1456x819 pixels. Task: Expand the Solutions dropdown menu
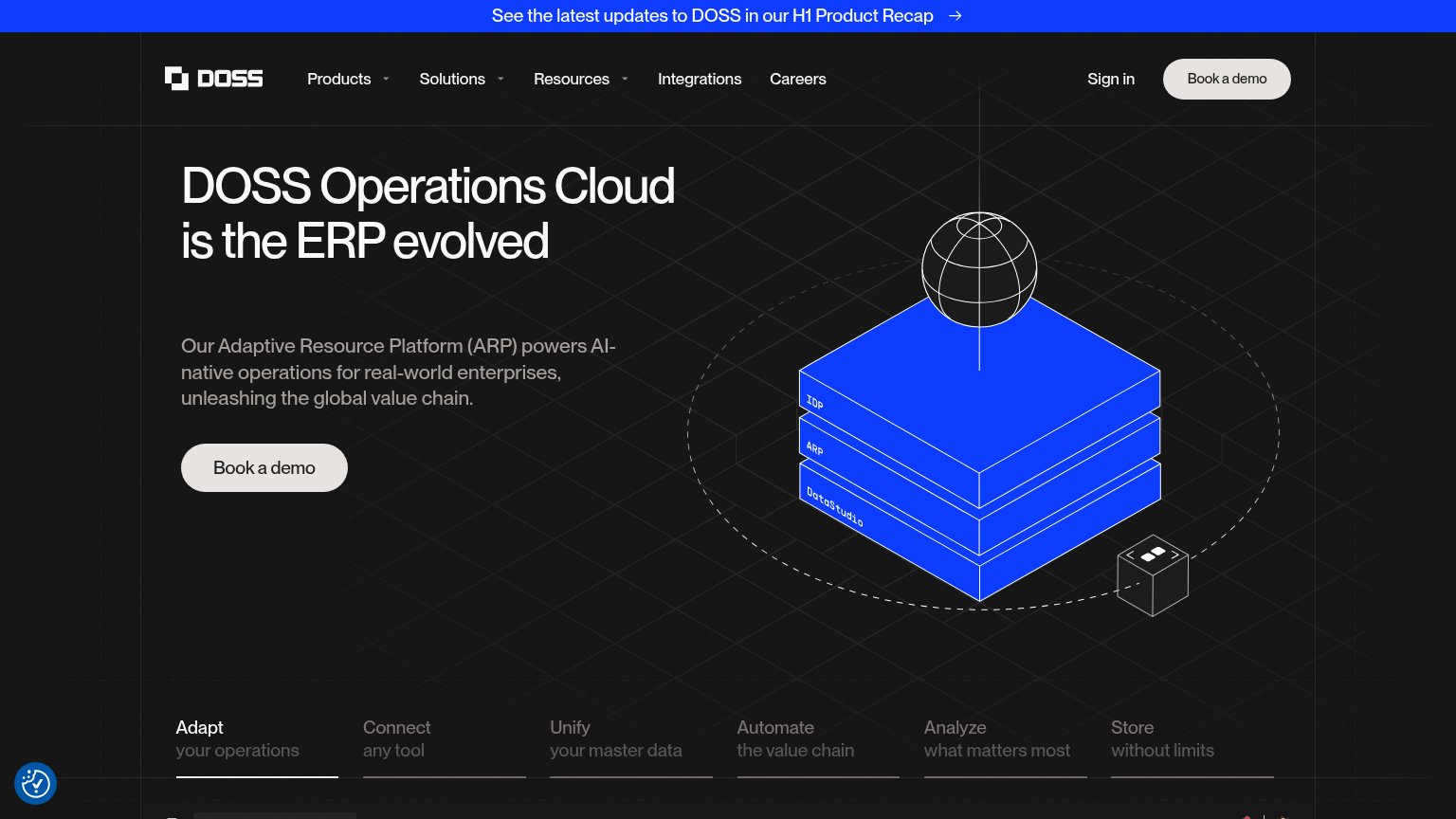462,79
